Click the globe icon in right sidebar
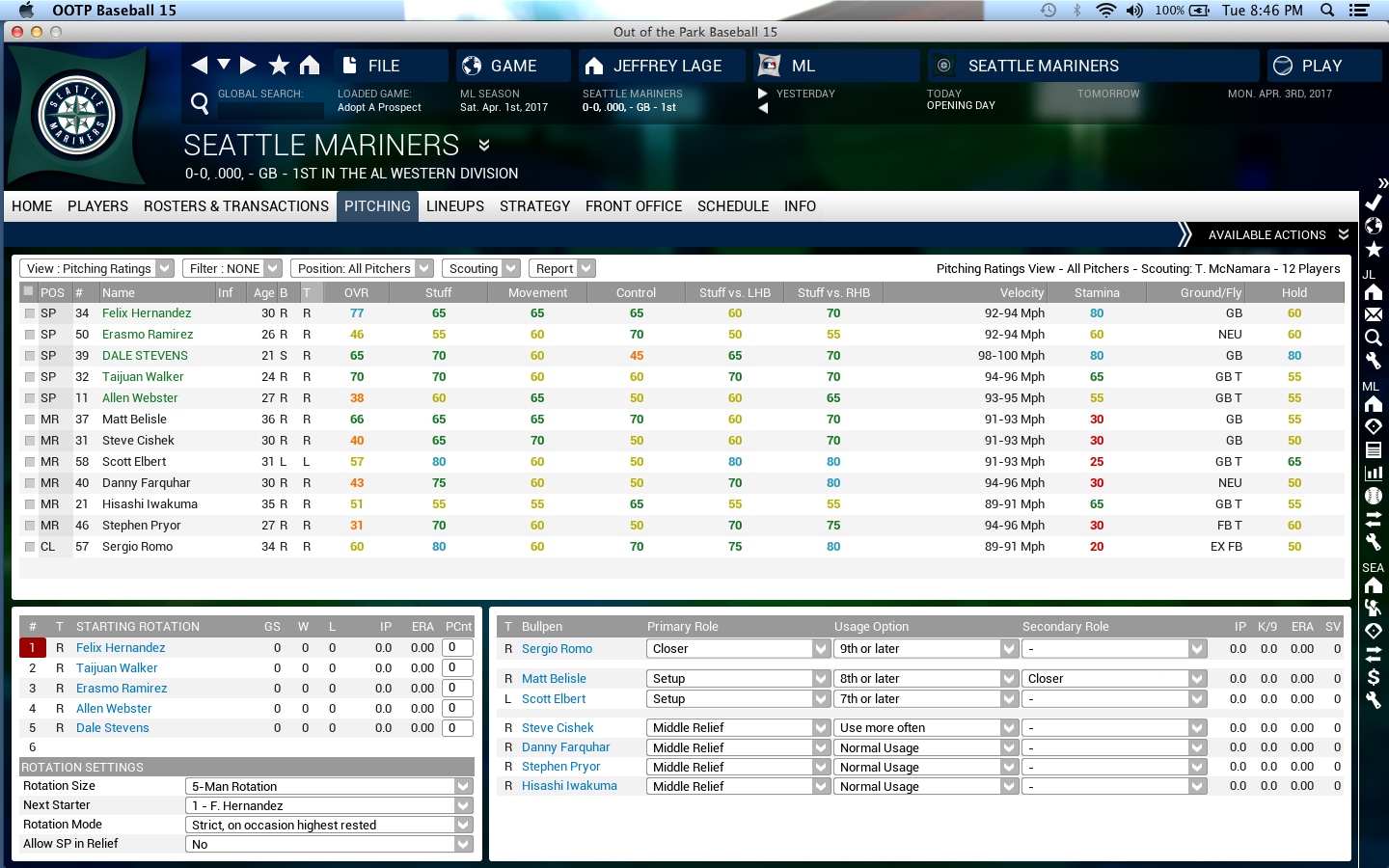The width and height of the screenshot is (1389, 868). (1374, 226)
